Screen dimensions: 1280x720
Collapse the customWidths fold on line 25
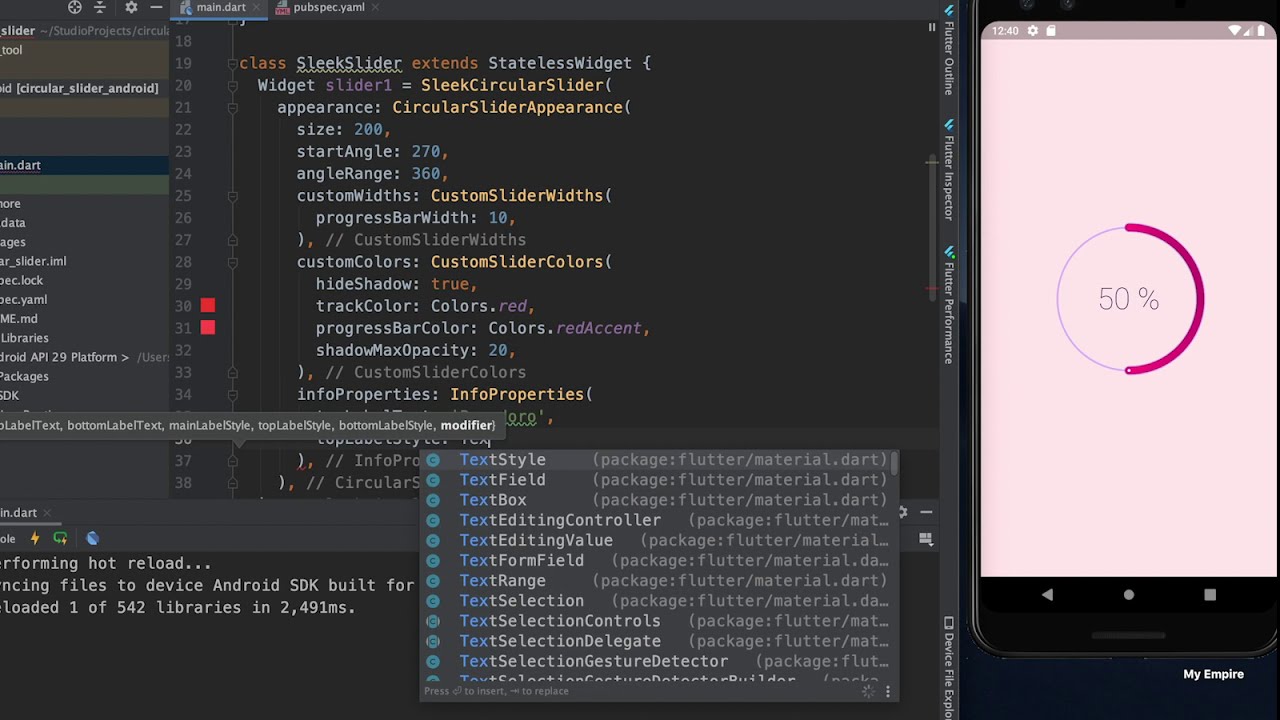pyautogui.click(x=232, y=196)
